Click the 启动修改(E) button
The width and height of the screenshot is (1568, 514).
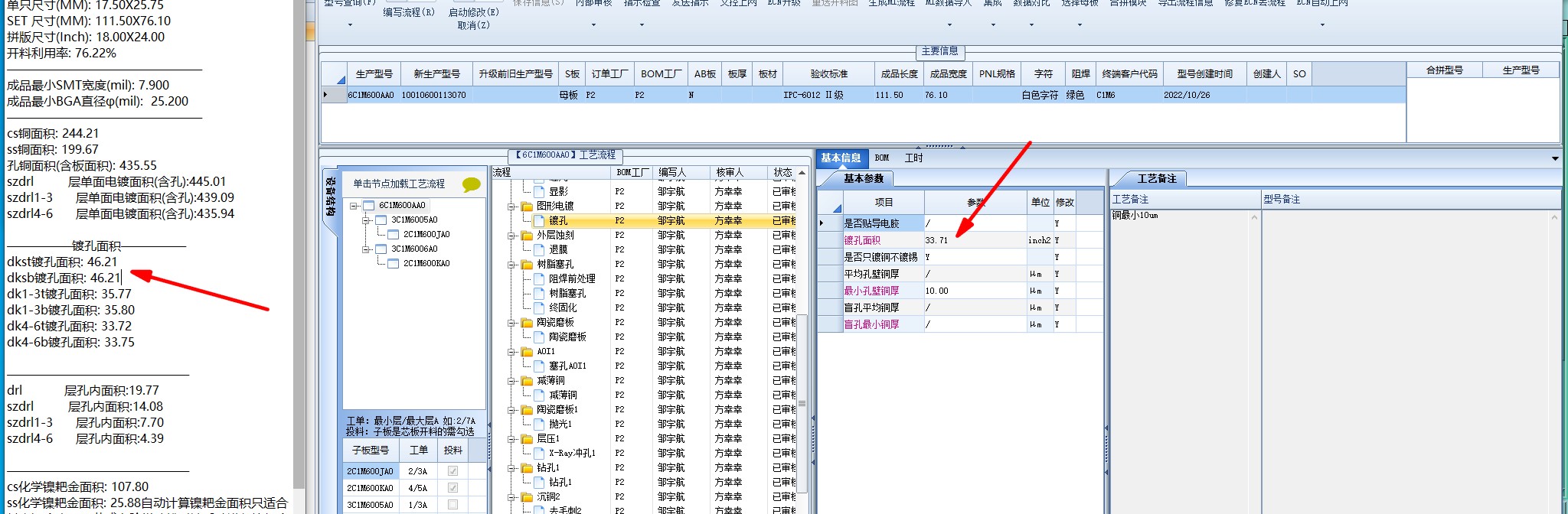473,12
